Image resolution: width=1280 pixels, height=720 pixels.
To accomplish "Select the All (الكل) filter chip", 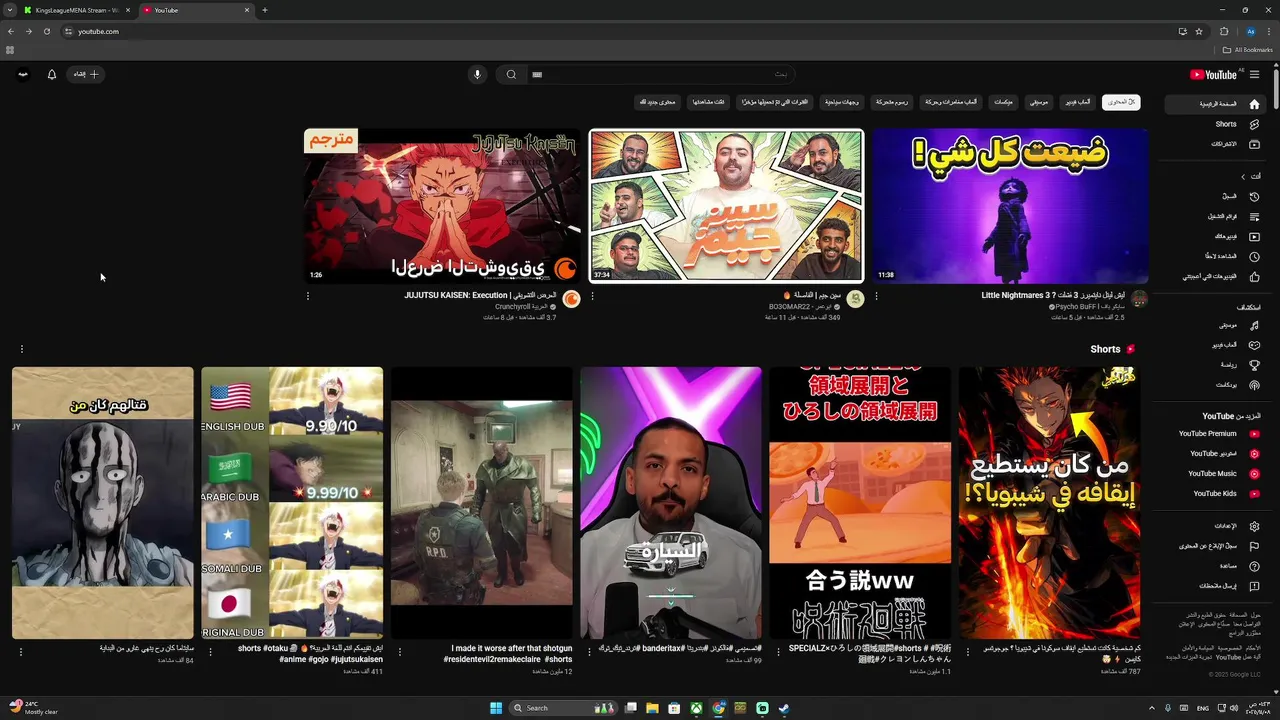I will click(x=1121, y=102).
